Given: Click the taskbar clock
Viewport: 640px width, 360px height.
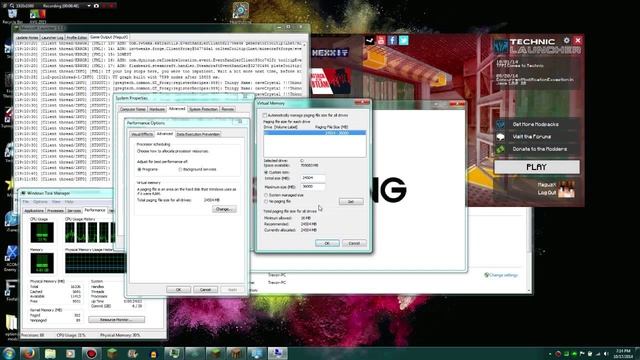Looking at the screenshot, I should [x=623, y=353].
